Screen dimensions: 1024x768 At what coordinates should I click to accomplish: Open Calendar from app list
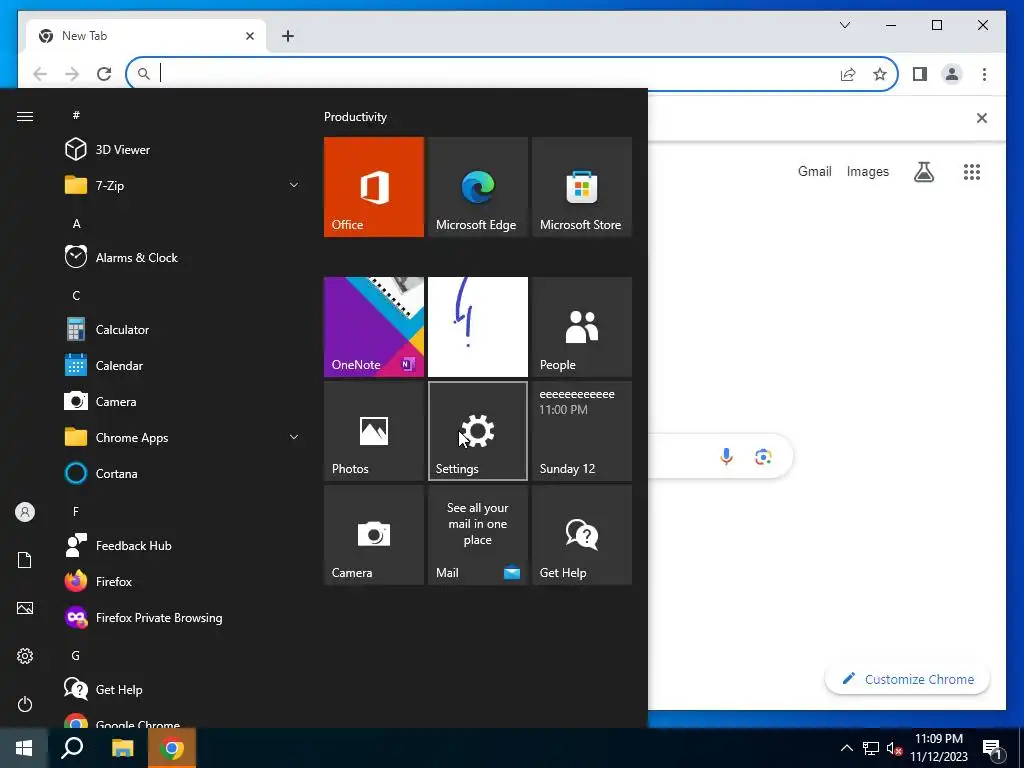183,366
